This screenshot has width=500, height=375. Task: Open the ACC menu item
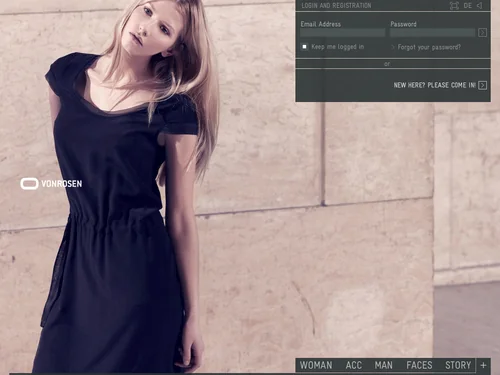coord(354,365)
